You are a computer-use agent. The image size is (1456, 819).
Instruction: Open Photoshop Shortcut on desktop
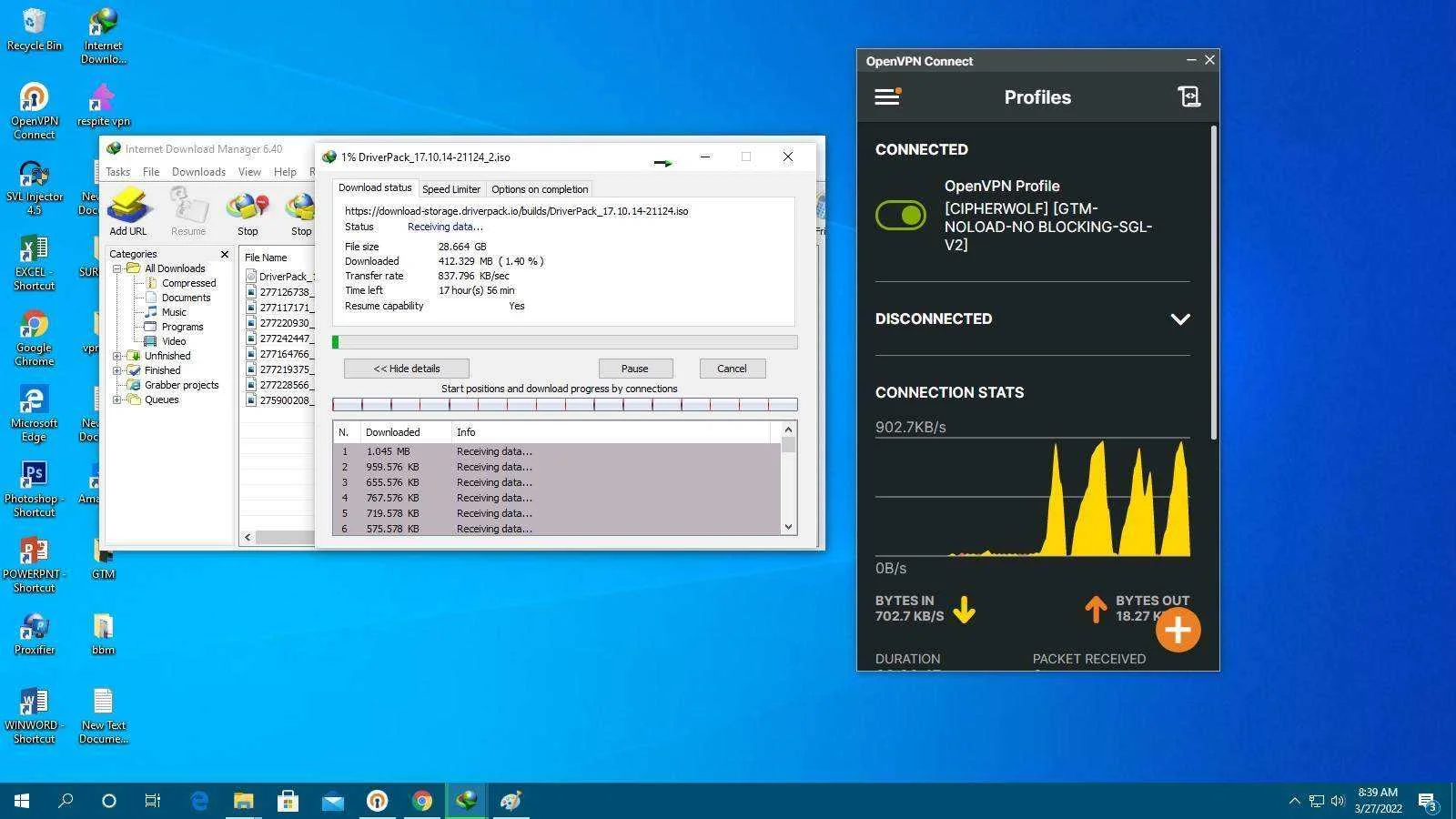(x=34, y=489)
